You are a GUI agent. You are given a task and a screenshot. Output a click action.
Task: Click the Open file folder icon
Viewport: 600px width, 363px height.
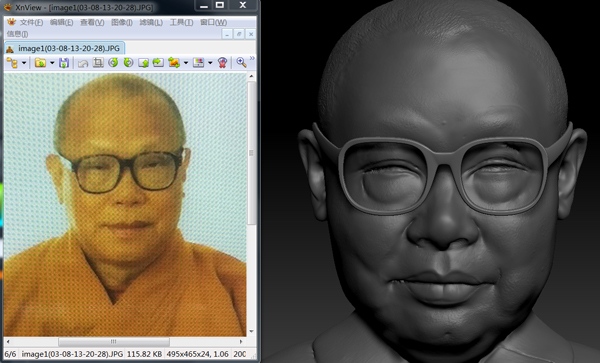tap(40, 63)
